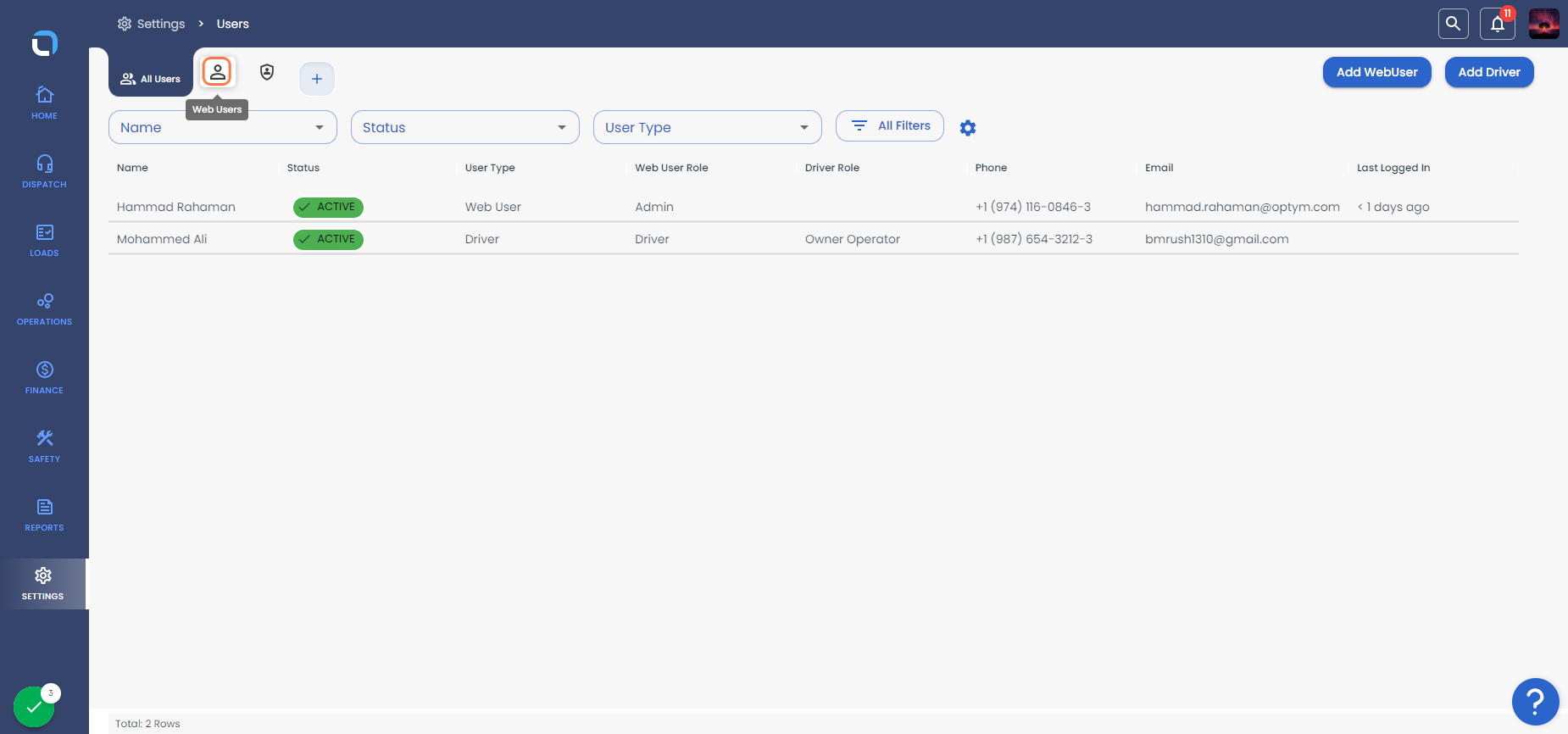
Task: Go to Dispatch in the sidebar
Action: click(x=44, y=171)
